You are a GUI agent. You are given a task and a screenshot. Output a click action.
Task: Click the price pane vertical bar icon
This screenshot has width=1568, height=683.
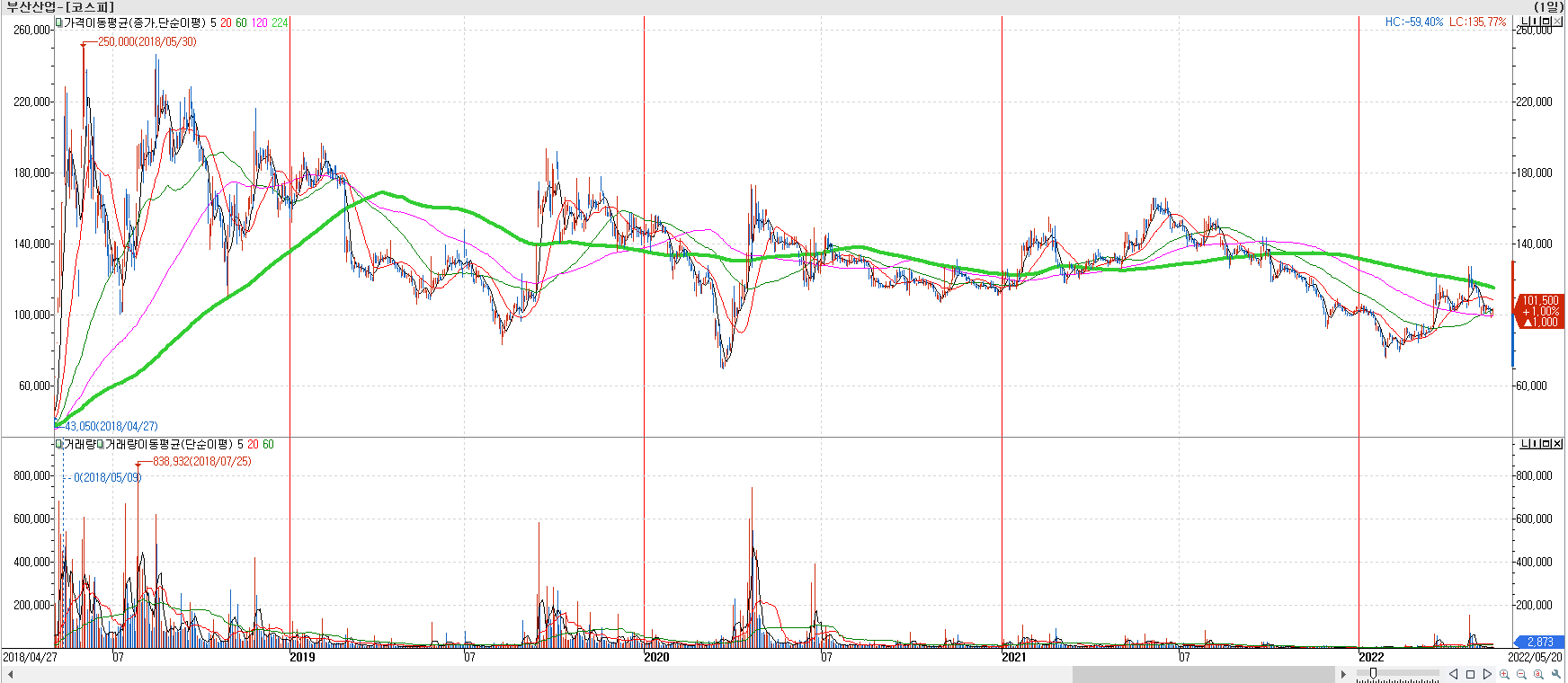pyautogui.click(x=1535, y=21)
